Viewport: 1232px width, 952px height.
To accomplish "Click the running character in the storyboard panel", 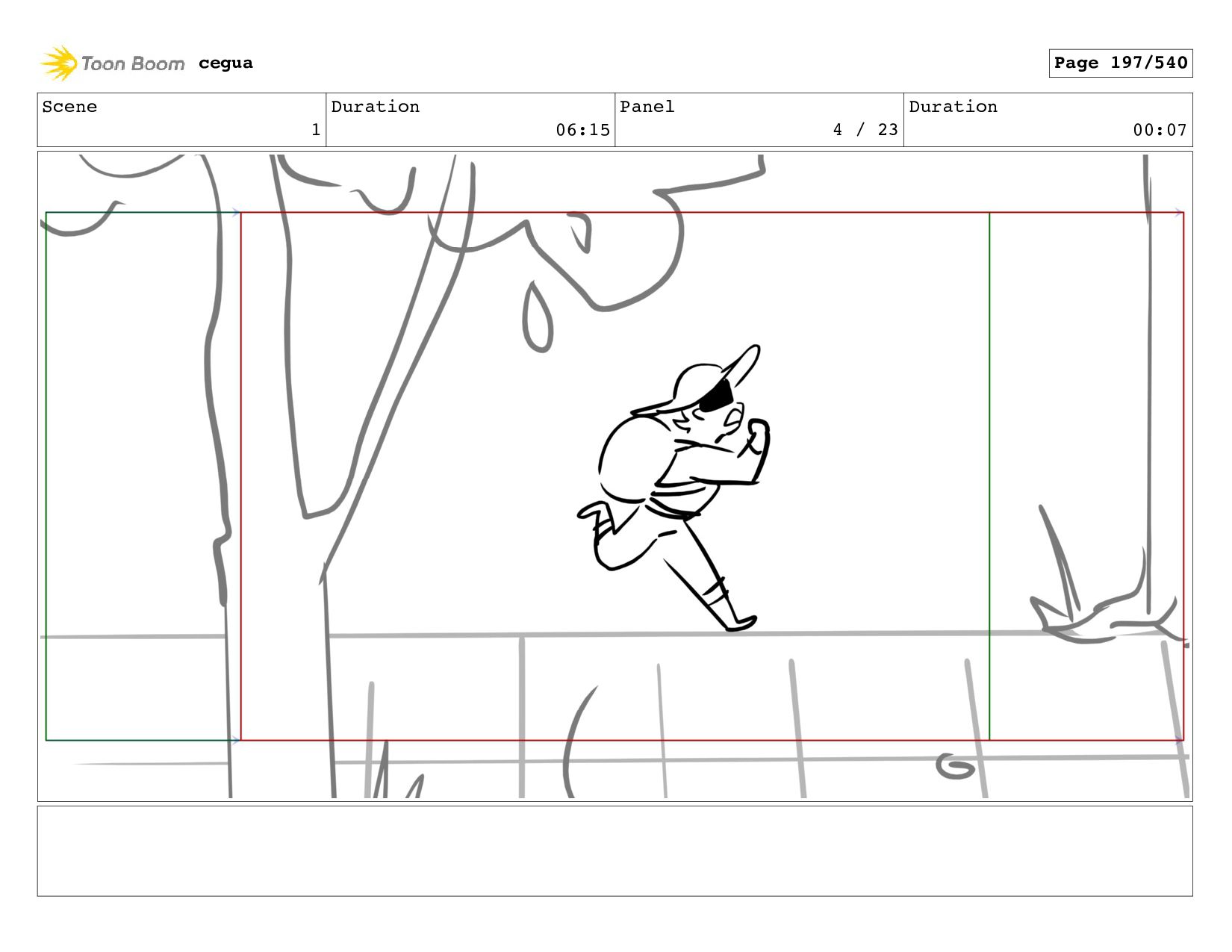I will click(x=674, y=488).
